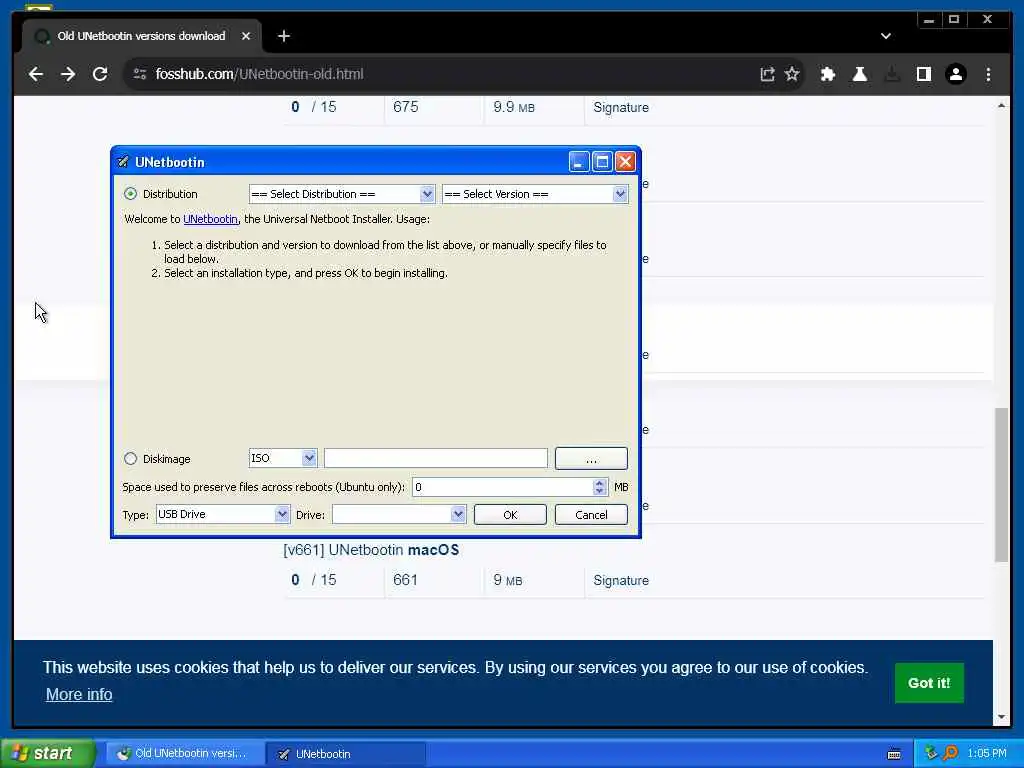Click the page vertical scrollbar thumb
This screenshot has height=768, width=1024.
(1001, 485)
